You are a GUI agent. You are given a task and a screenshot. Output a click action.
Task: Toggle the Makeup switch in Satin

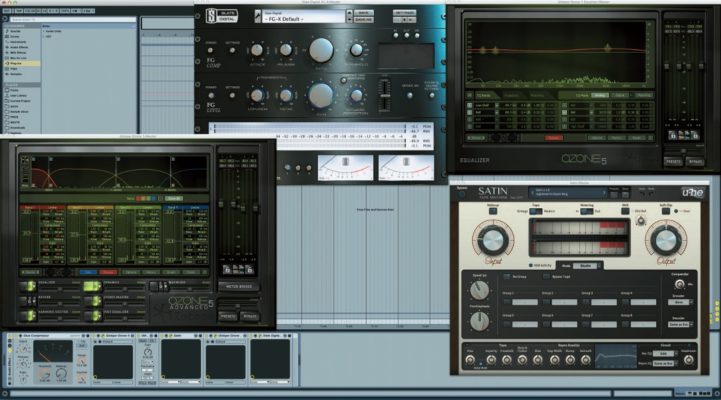tap(492, 211)
